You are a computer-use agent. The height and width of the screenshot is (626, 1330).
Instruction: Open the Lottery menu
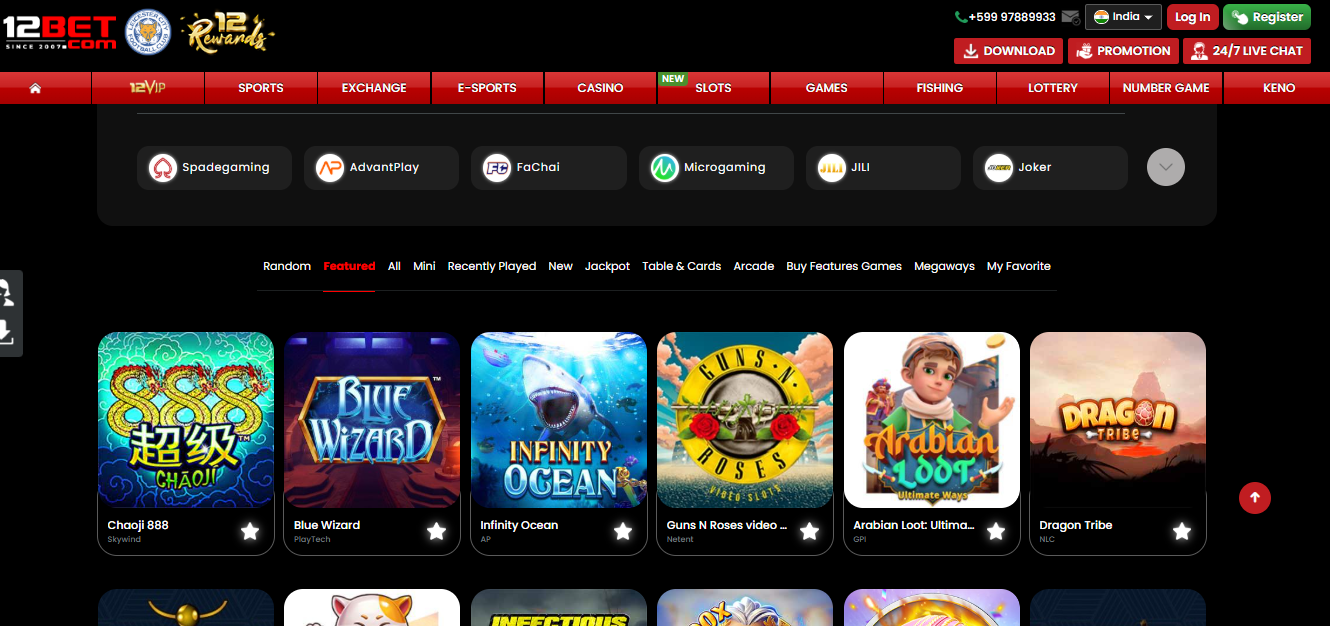pos(1053,88)
